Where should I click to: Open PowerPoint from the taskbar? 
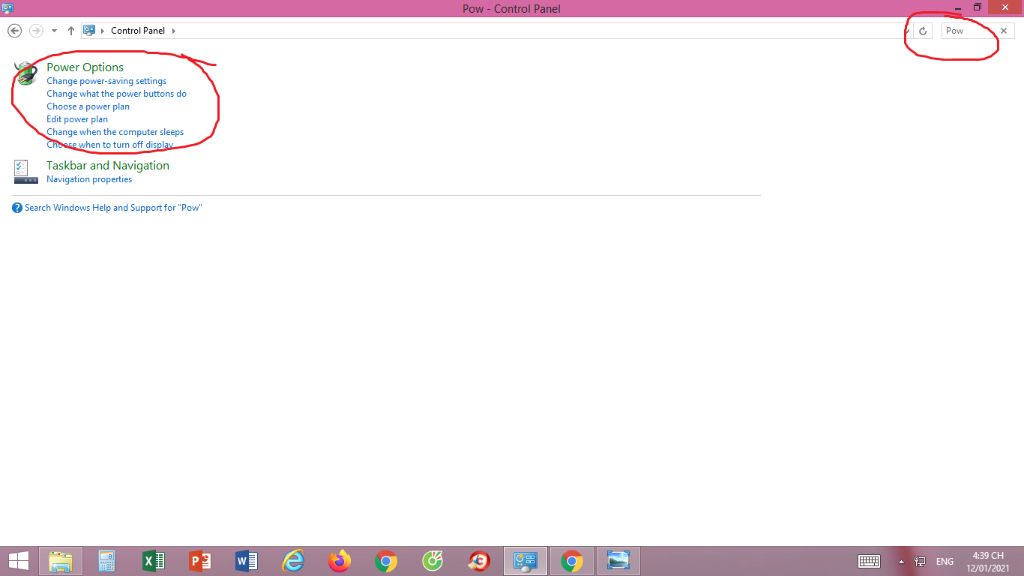click(200, 561)
